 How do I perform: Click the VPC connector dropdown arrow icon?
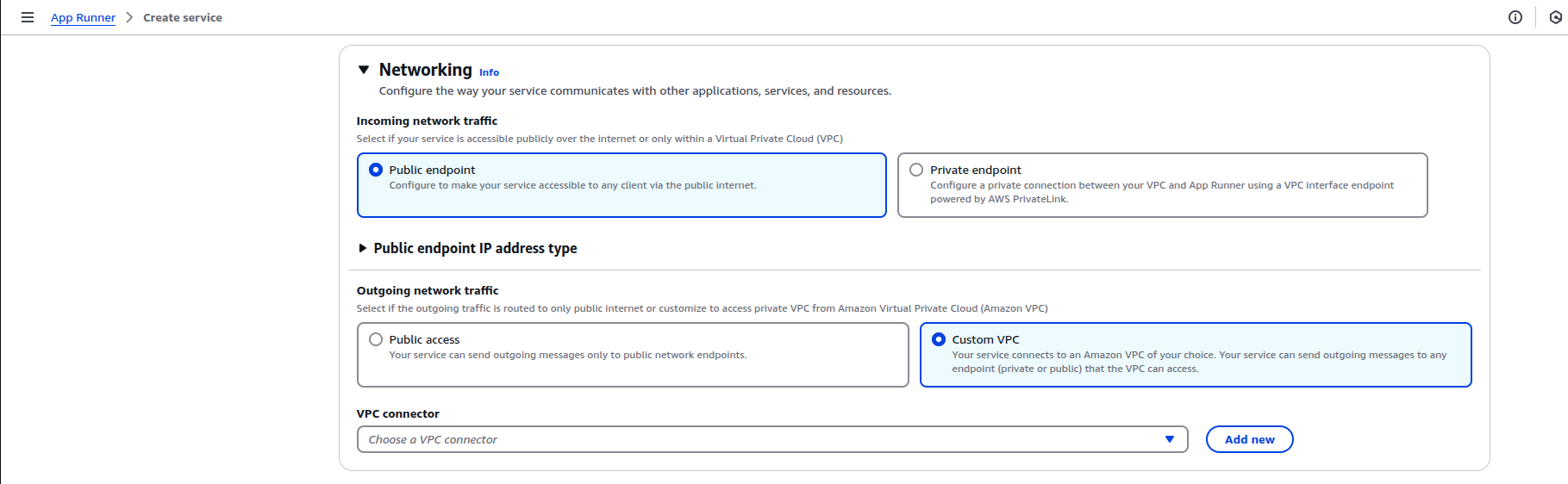[x=1169, y=439]
